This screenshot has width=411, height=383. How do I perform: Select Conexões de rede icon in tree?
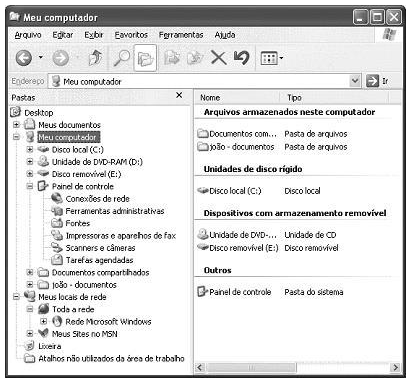tap(57, 198)
